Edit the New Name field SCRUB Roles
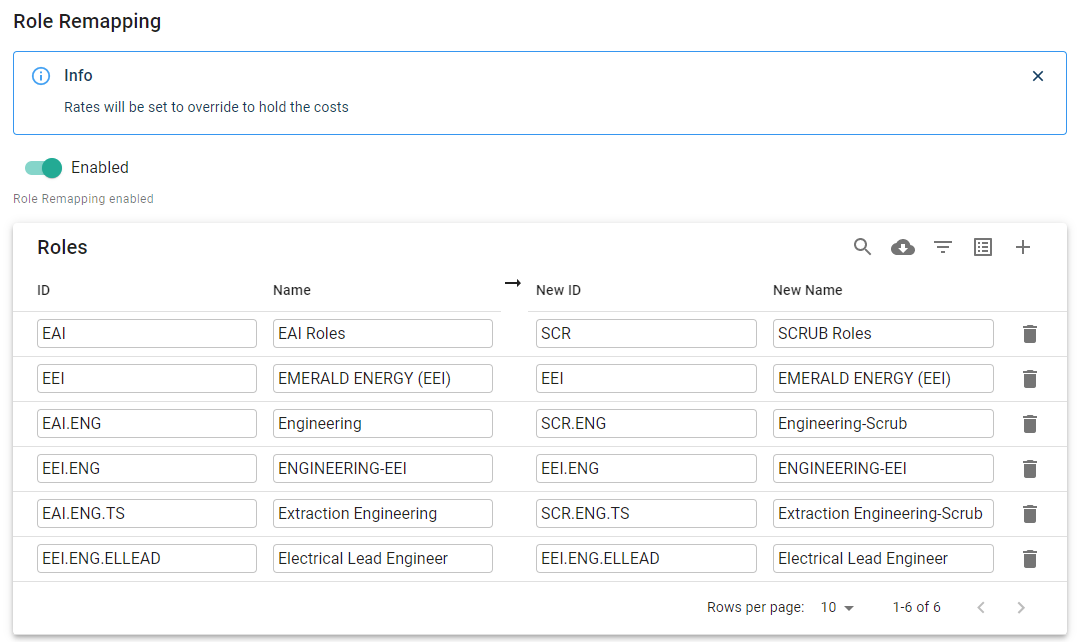The width and height of the screenshot is (1081, 642). 883,334
